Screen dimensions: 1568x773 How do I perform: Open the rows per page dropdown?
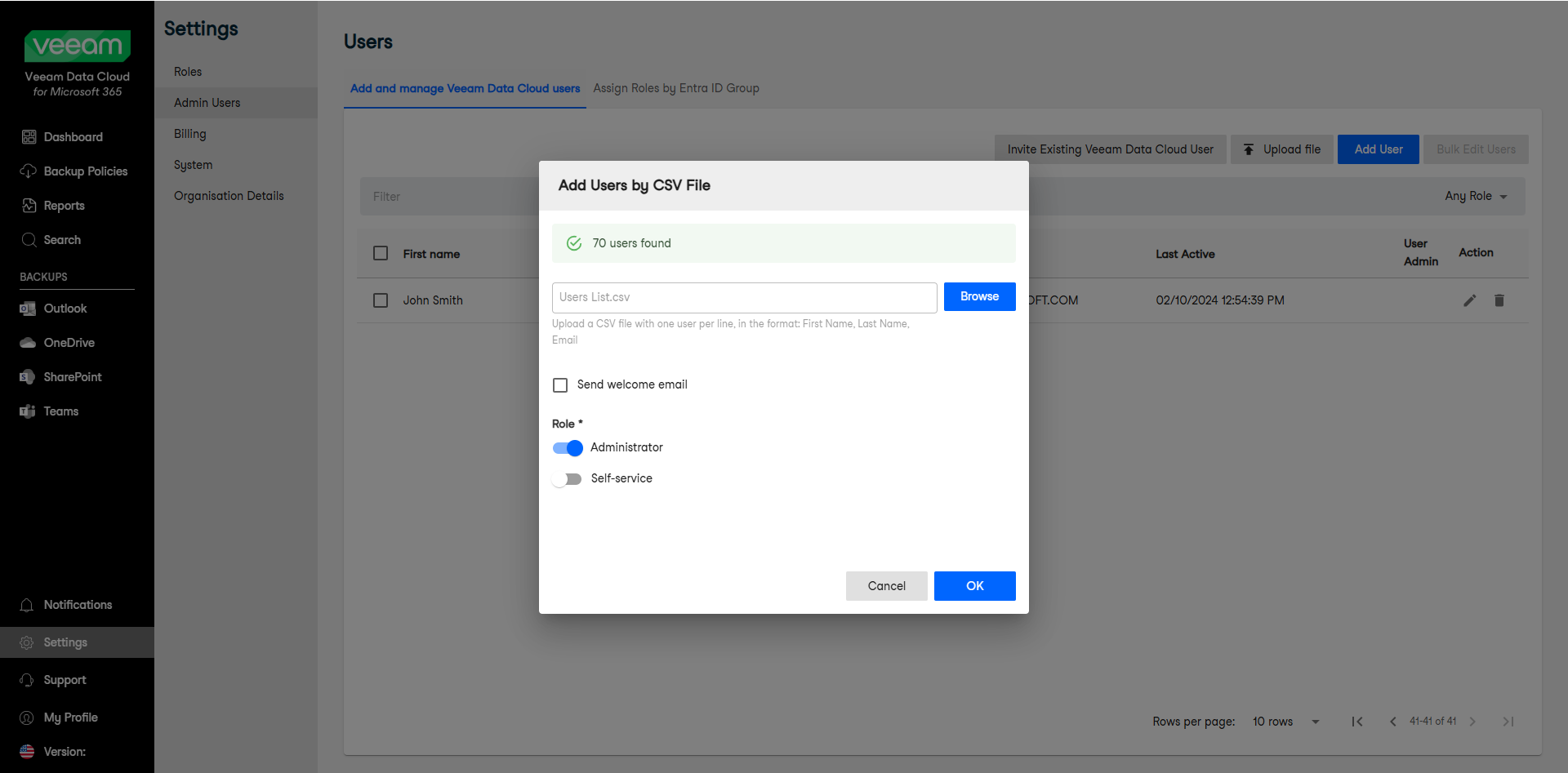coord(1286,722)
